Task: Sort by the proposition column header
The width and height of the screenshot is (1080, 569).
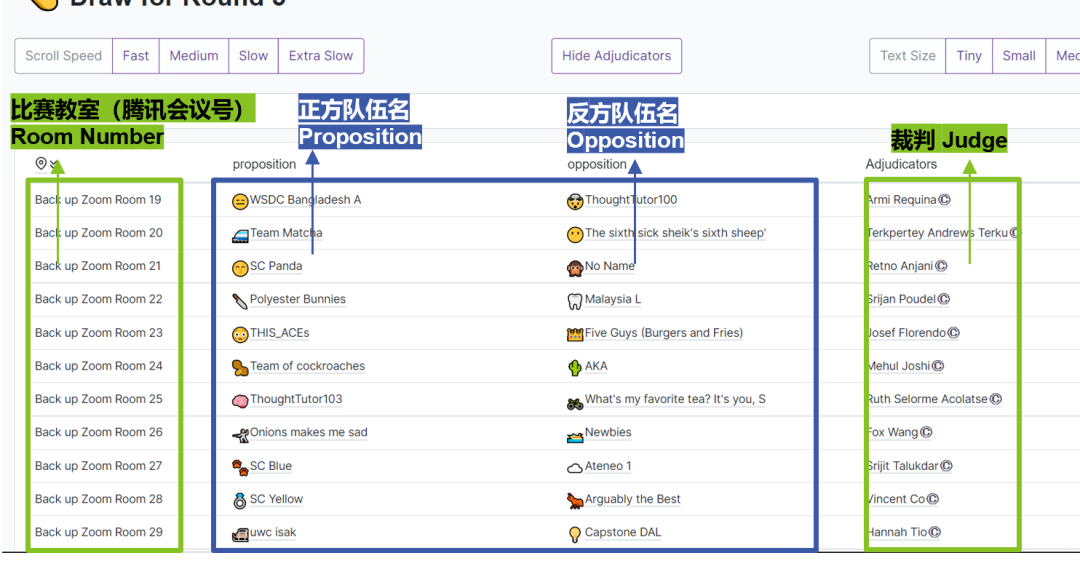Action: click(x=264, y=164)
